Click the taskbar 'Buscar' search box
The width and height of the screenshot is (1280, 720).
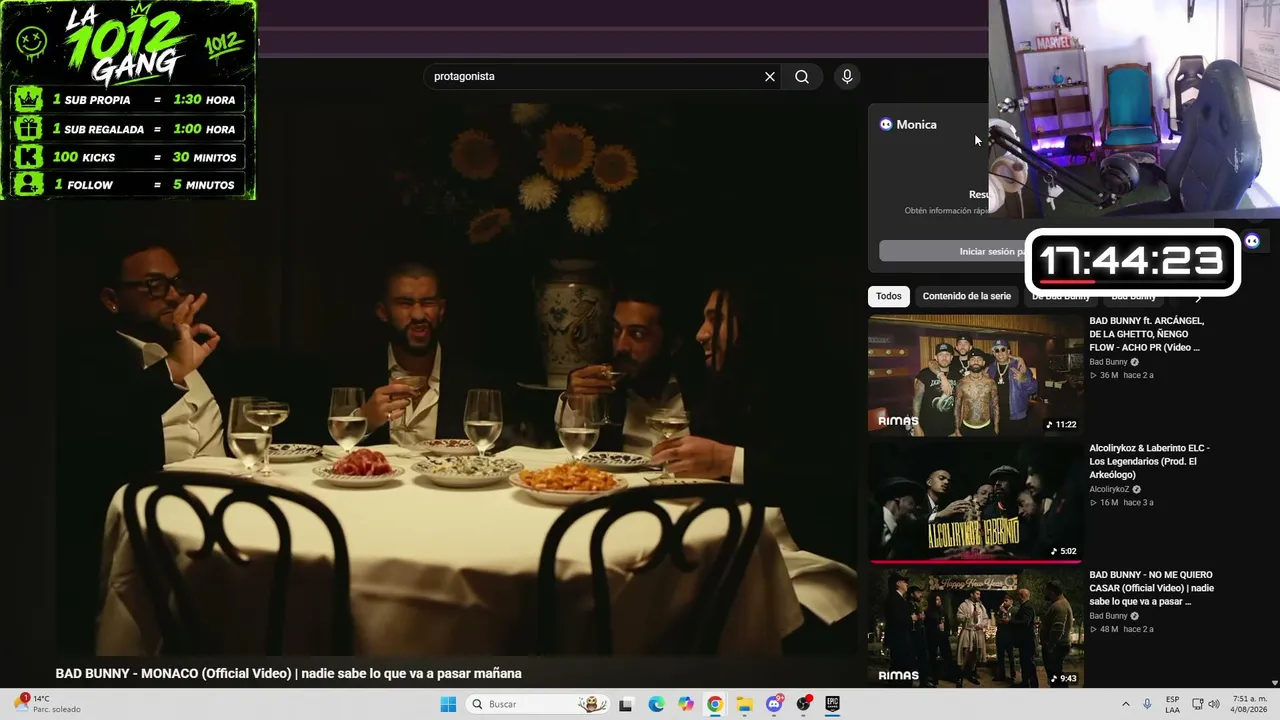538,704
